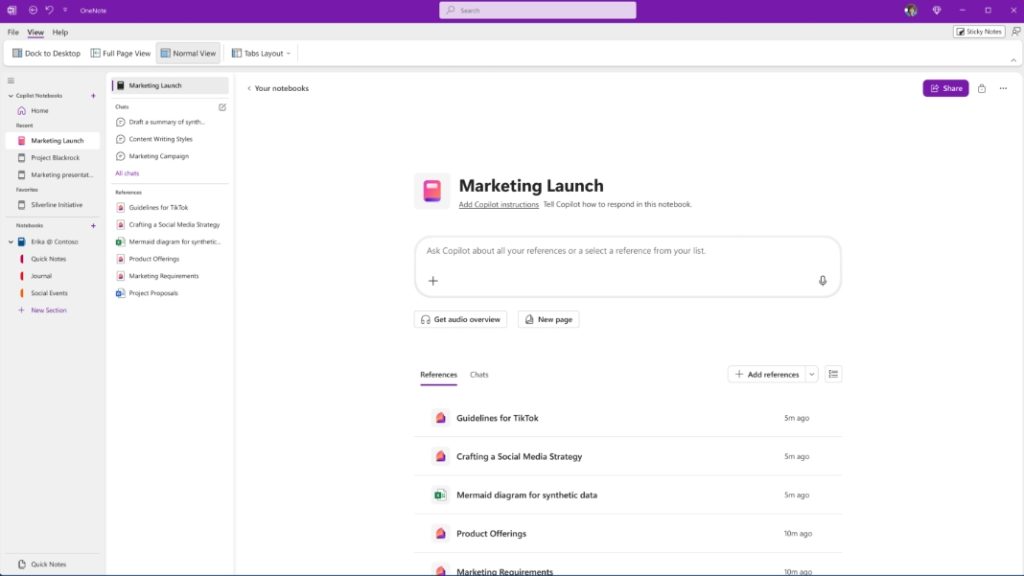Start a new chat with compose icon

[x=222, y=107]
